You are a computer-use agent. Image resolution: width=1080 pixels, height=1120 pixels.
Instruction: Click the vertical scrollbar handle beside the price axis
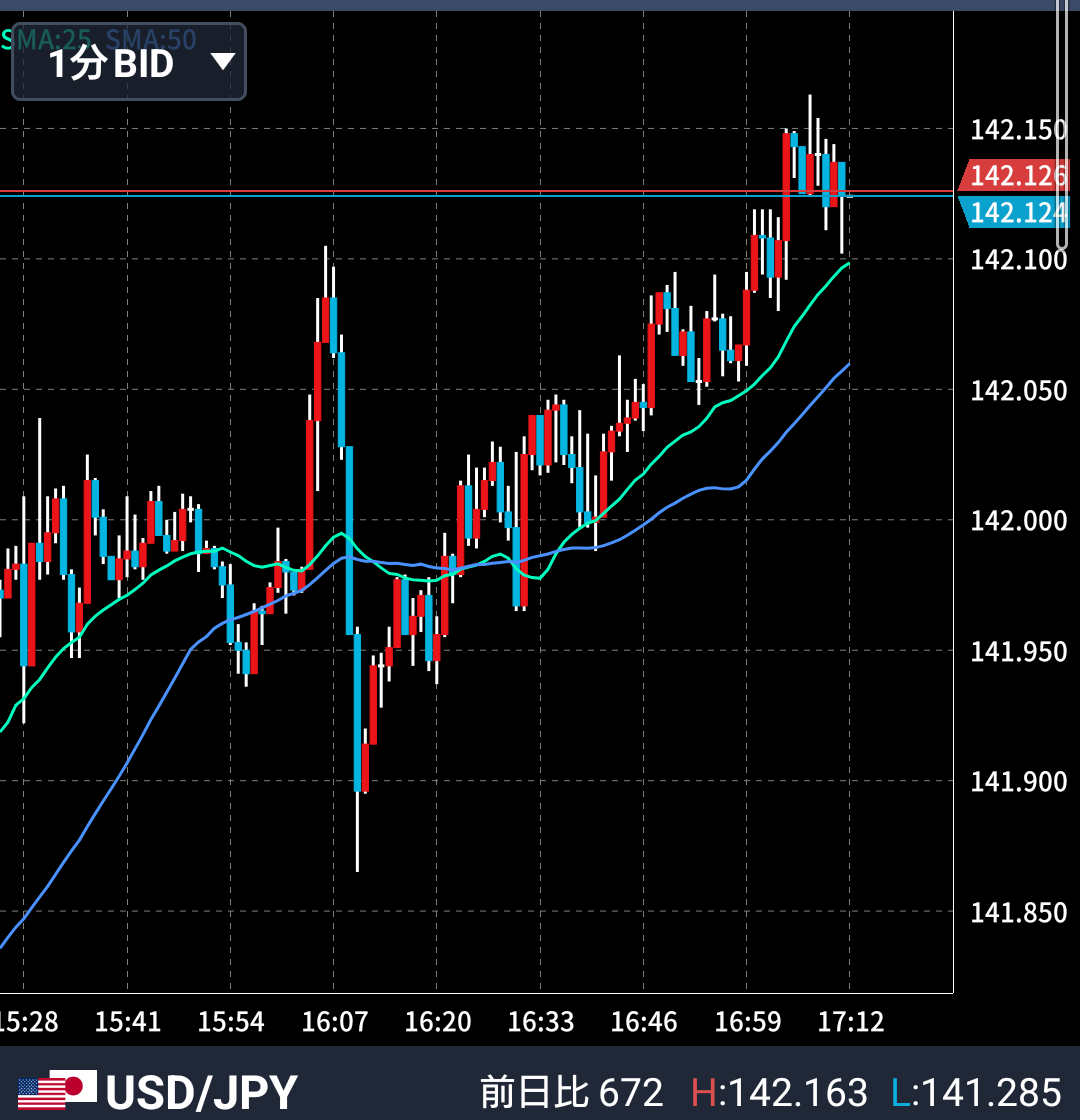tap(1062, 125)
